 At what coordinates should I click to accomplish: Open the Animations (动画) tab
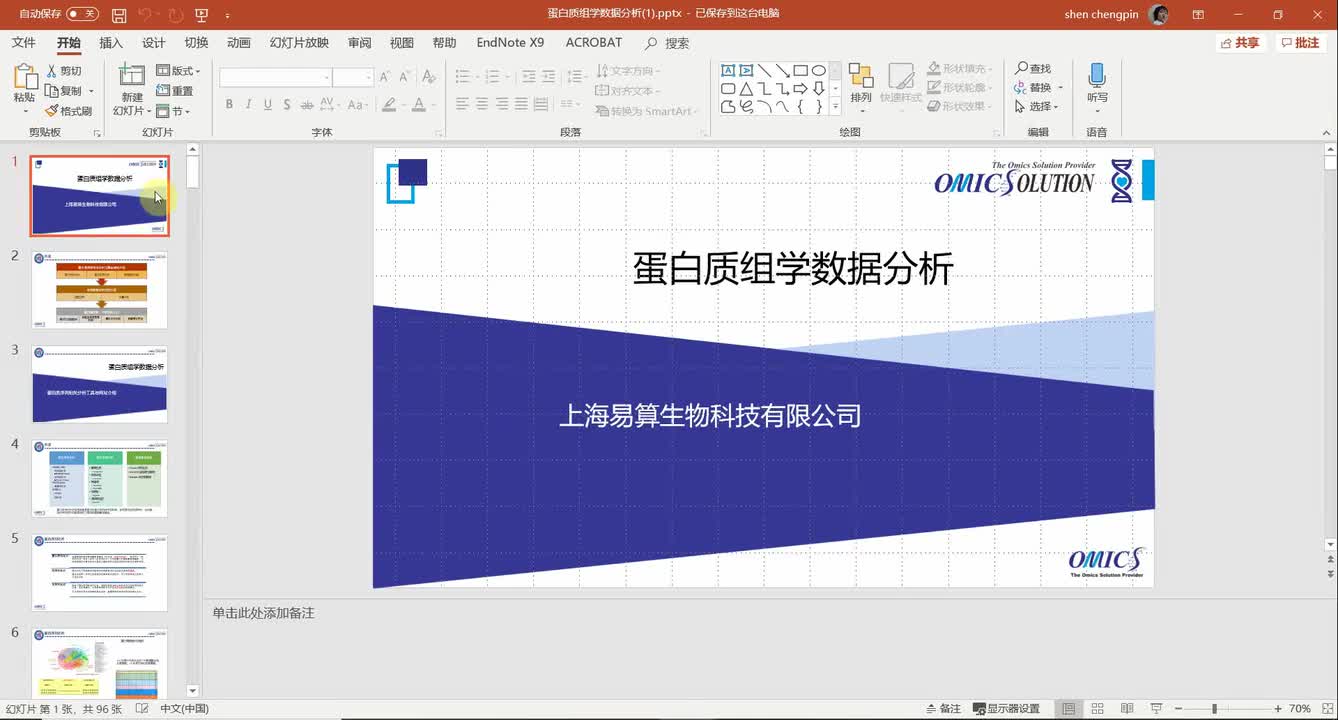[x=239, y=43]
